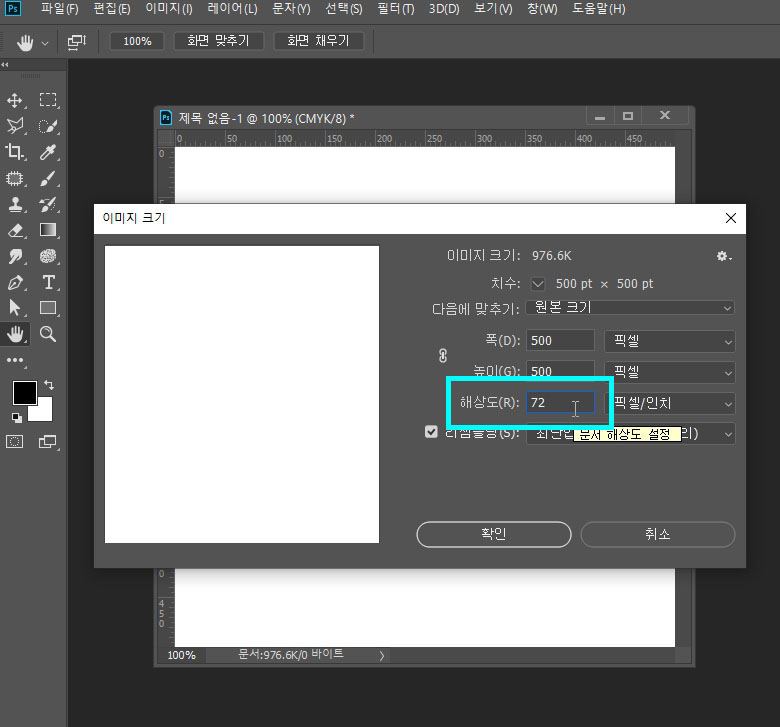
Task: Click the 100% zoom button
Action: [x=137, y=41]
